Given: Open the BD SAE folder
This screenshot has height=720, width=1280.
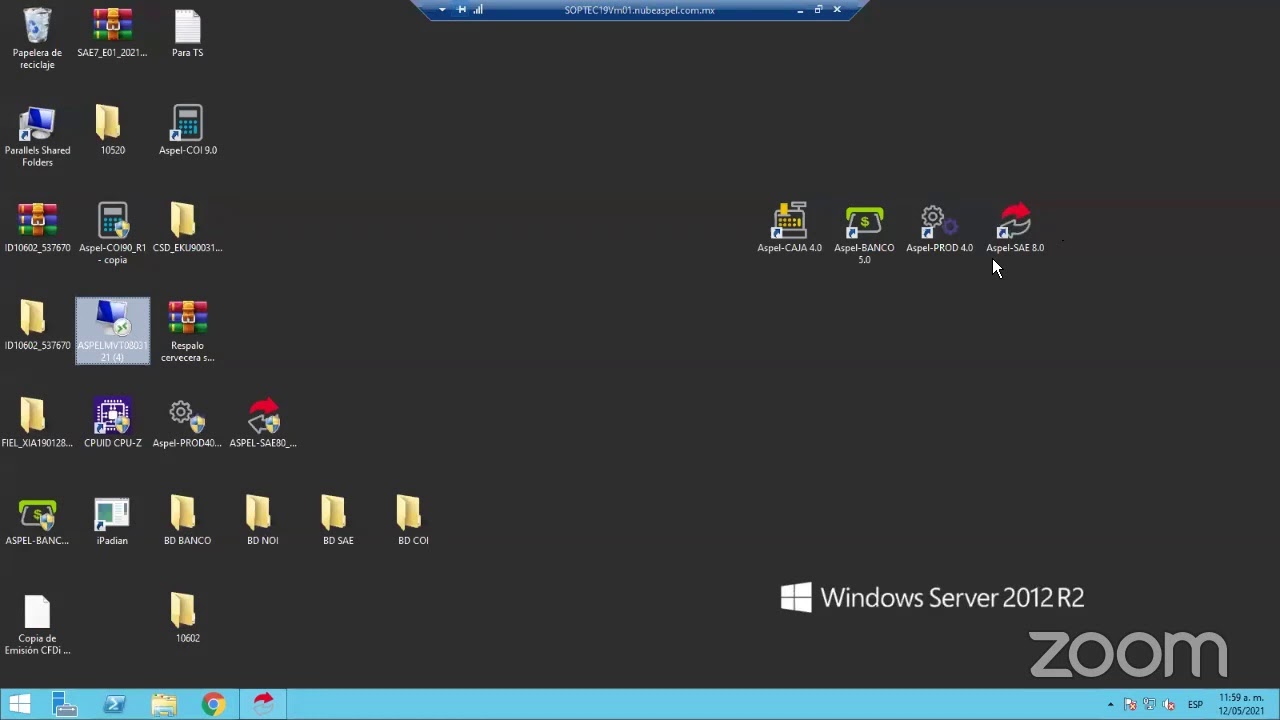Looking at the screenshot, I should [338, 521].
